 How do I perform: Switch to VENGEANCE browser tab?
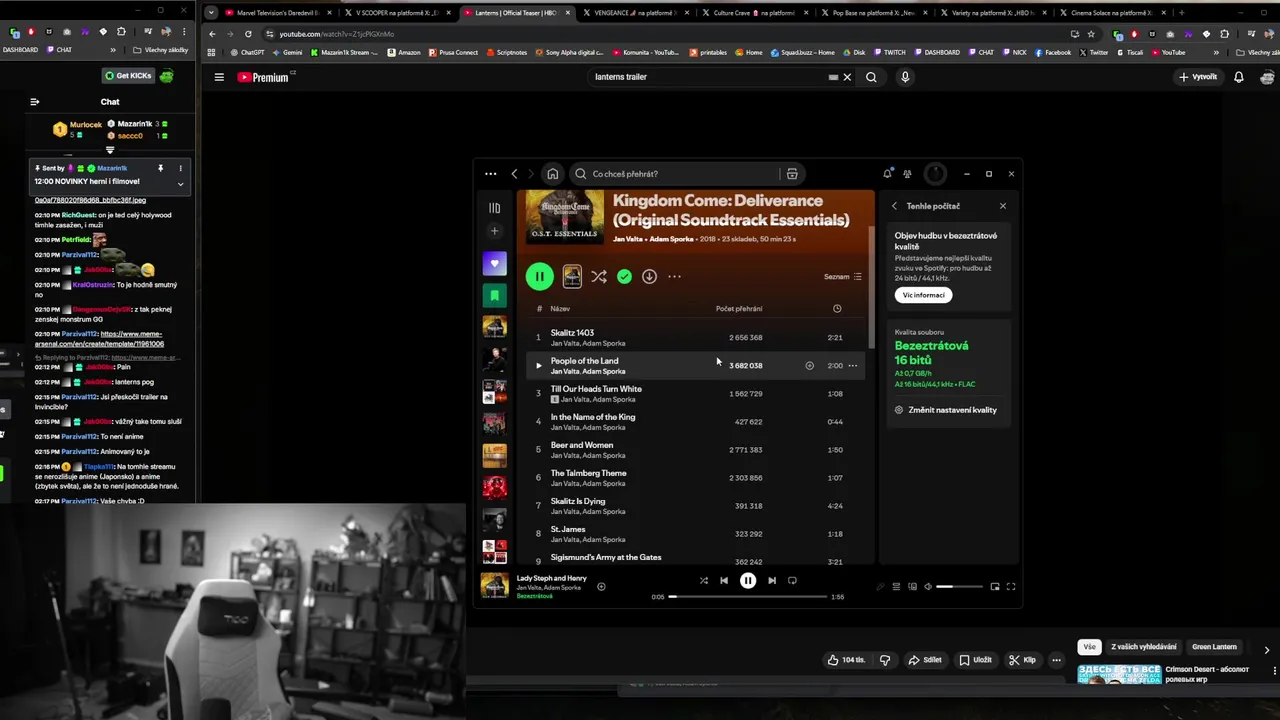point(636,13)
